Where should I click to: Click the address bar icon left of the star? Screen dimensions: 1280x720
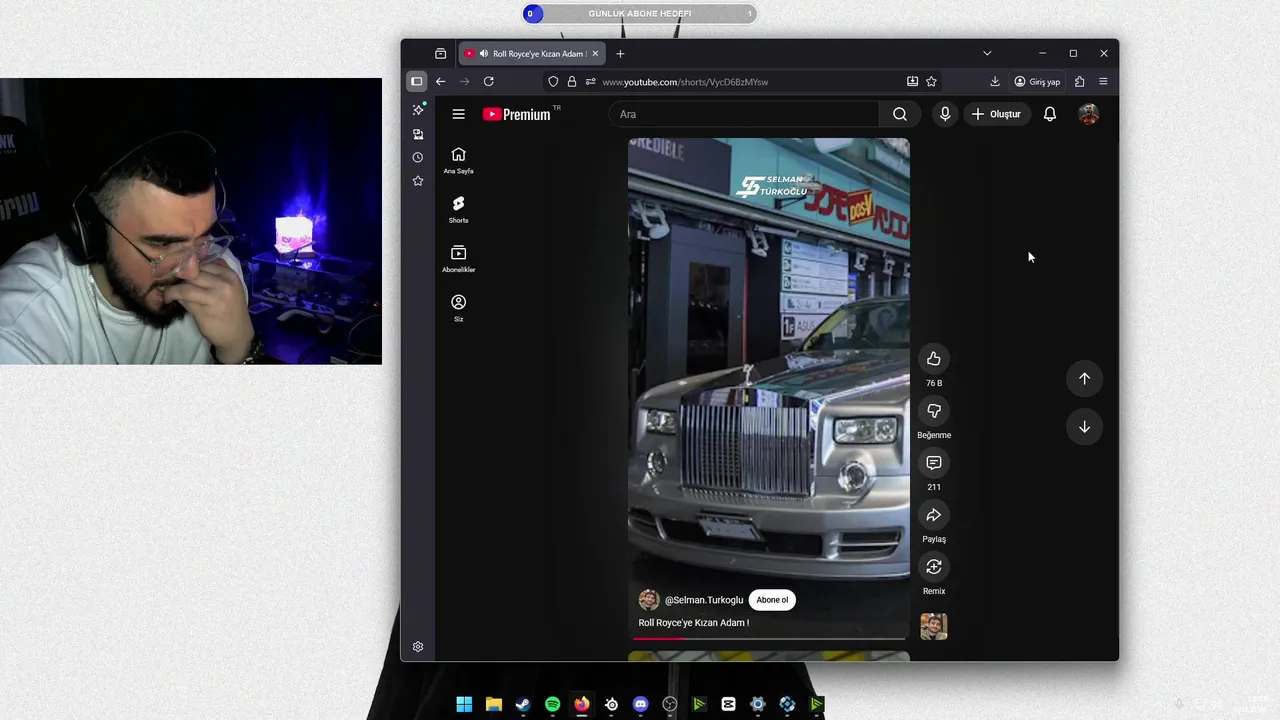tap(912, 82)
